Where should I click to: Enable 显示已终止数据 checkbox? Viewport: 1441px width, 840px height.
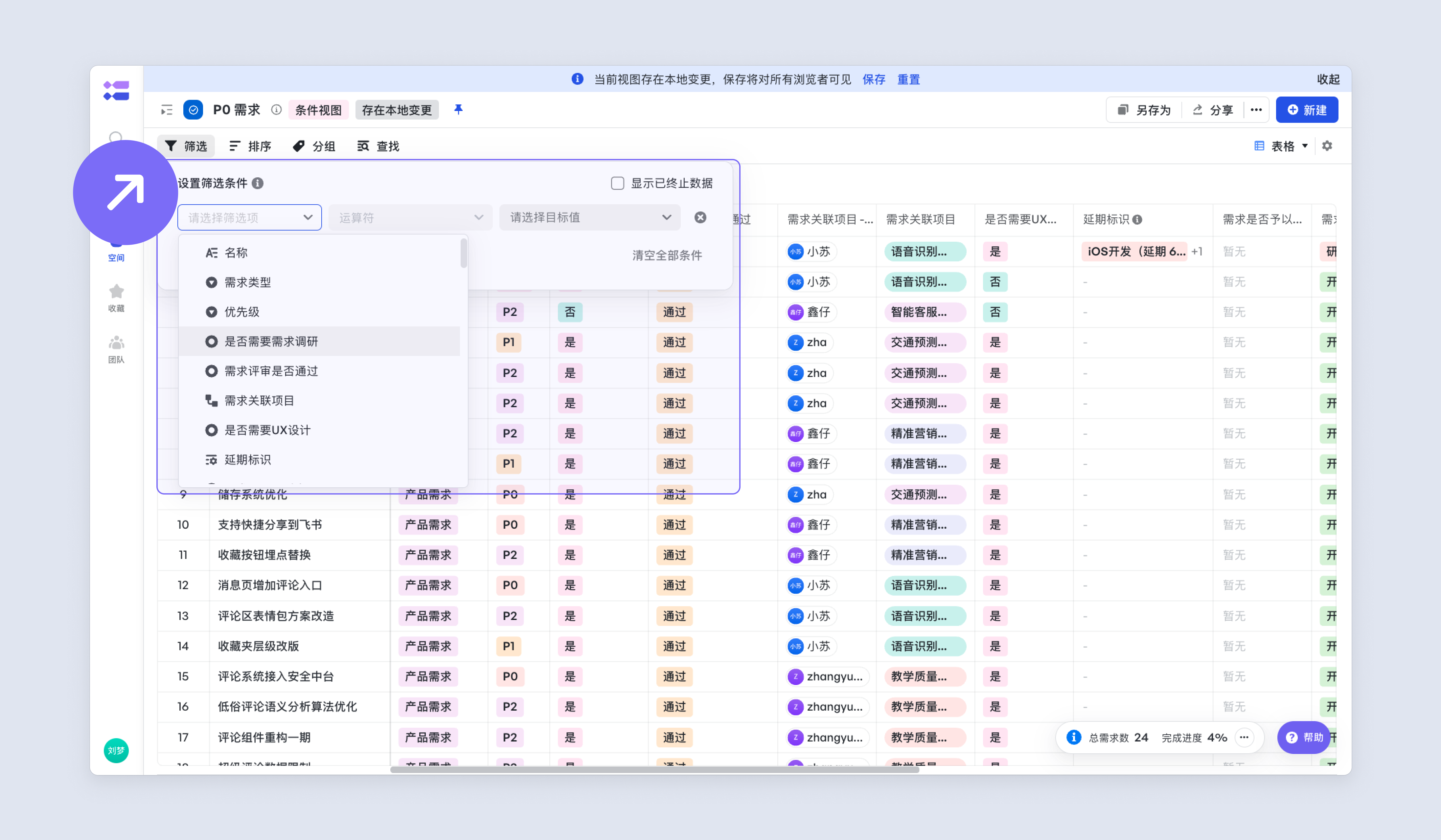tap(618, 183)
